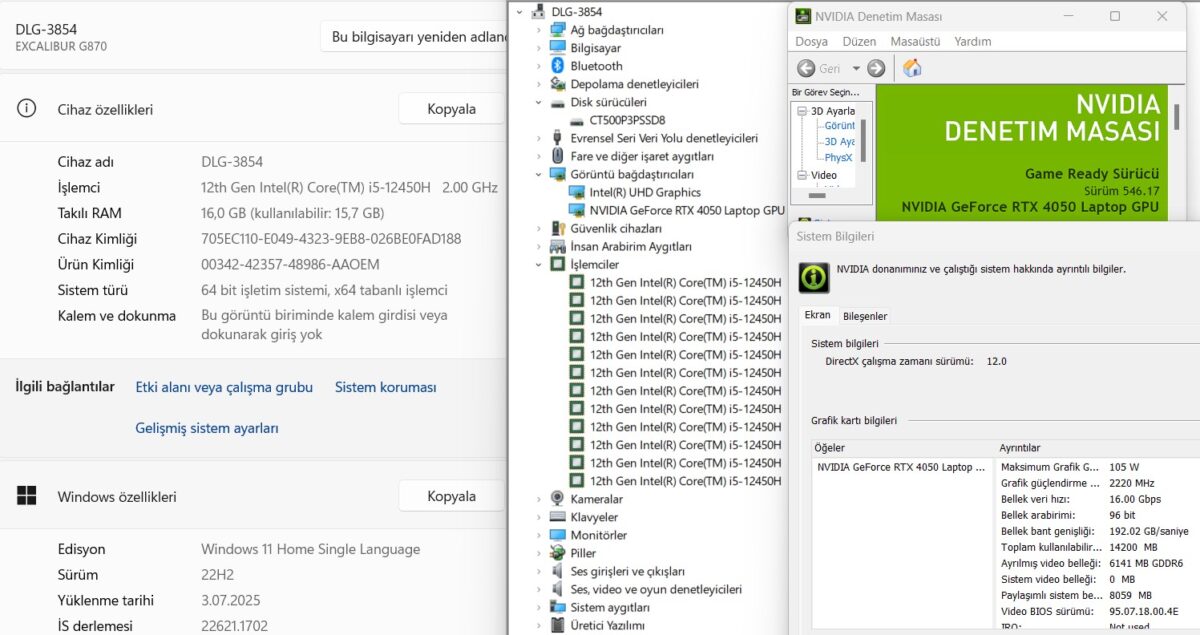Click the Forward arrow icon in NVIDIA toolbar
Screen dimensions: 1200x635
(876, 68)
